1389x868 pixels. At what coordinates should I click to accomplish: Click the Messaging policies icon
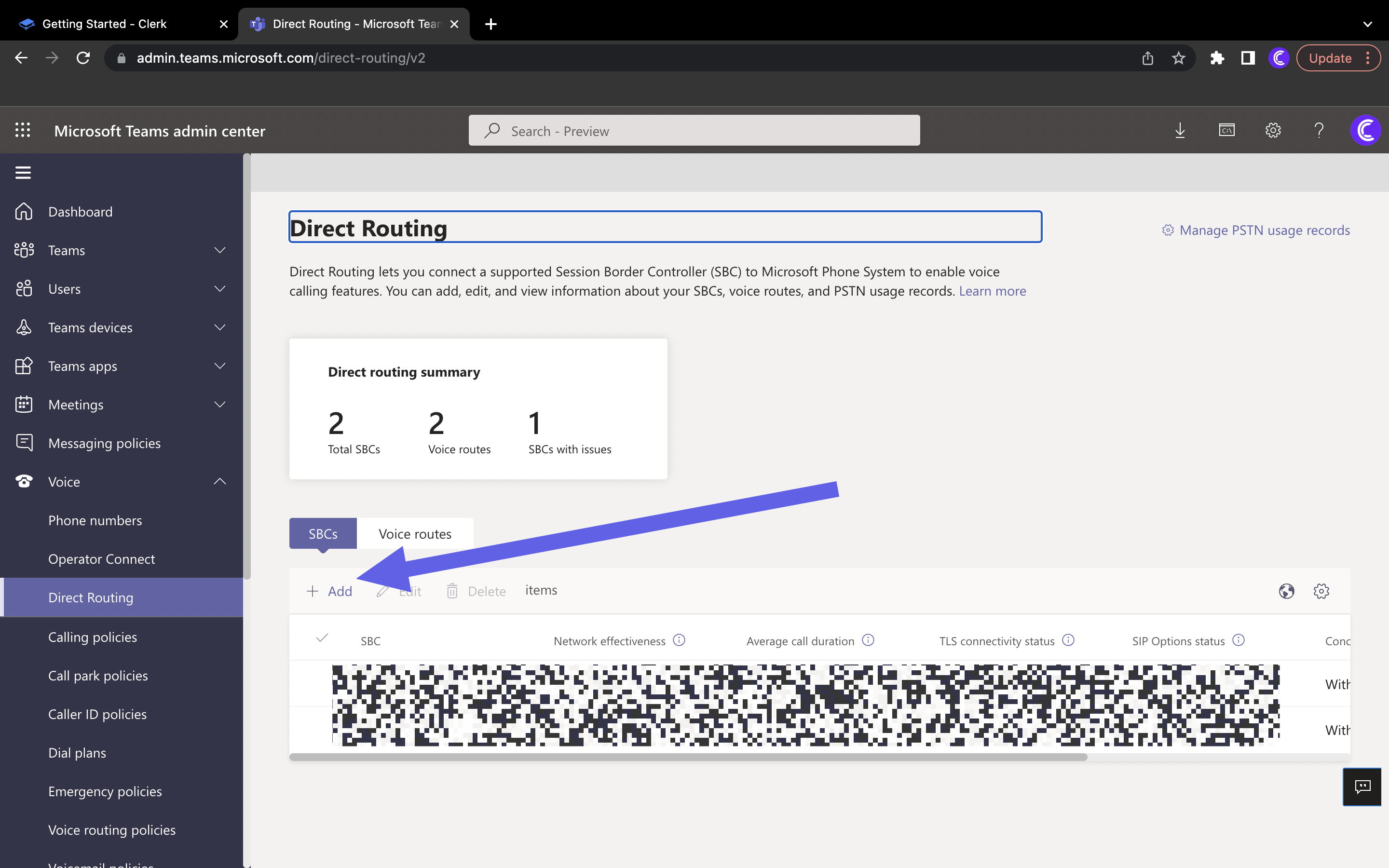coord(24,443)
